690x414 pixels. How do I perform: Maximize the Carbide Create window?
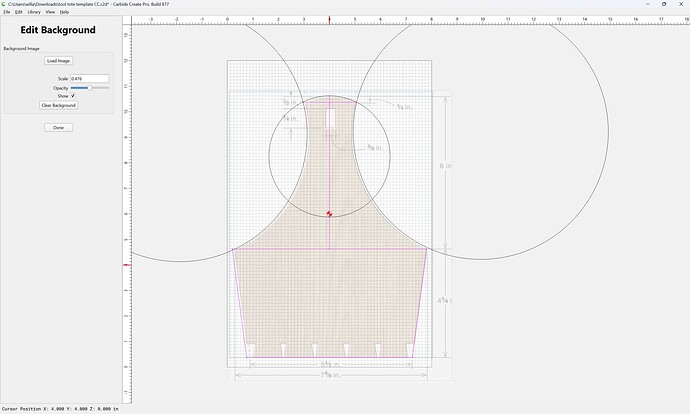[664, 4]
